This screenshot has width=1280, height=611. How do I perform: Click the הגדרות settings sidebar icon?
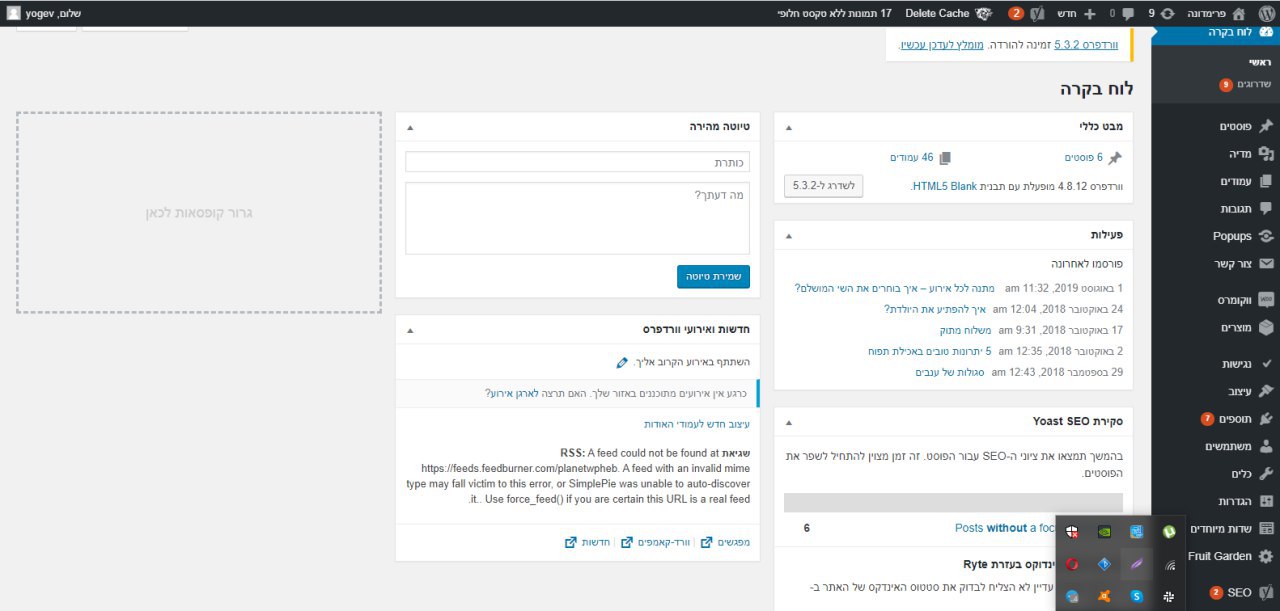pos(1266,501)
